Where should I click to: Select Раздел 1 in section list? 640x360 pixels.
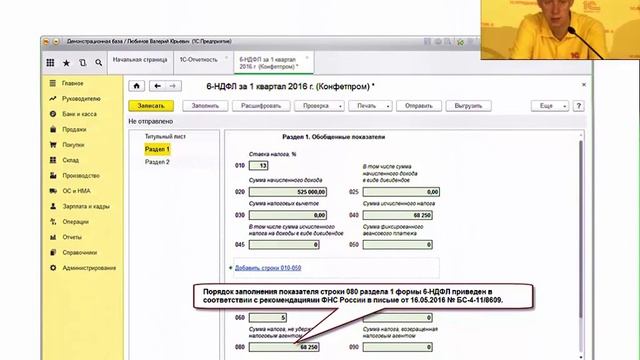point(157,149)
